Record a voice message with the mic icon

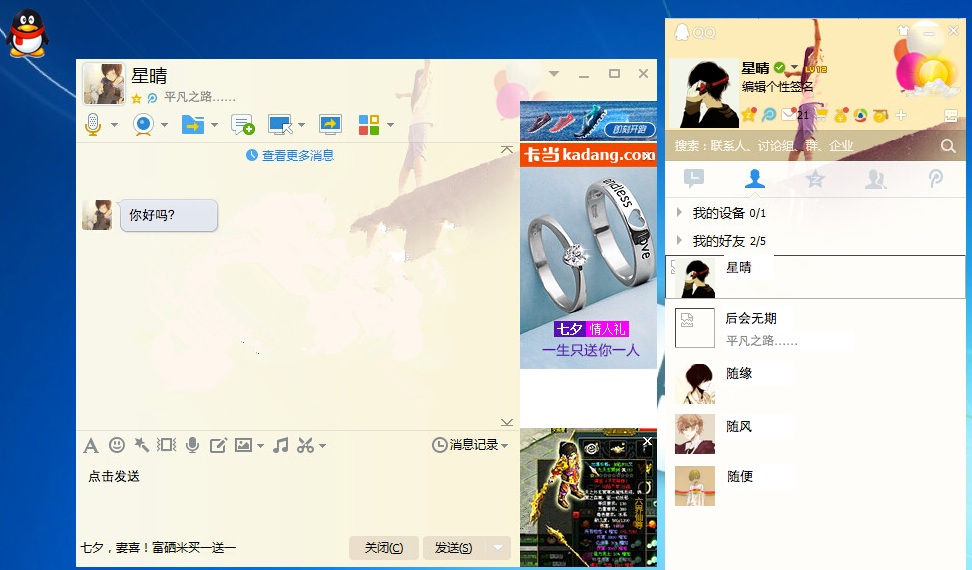pos(193,445)
